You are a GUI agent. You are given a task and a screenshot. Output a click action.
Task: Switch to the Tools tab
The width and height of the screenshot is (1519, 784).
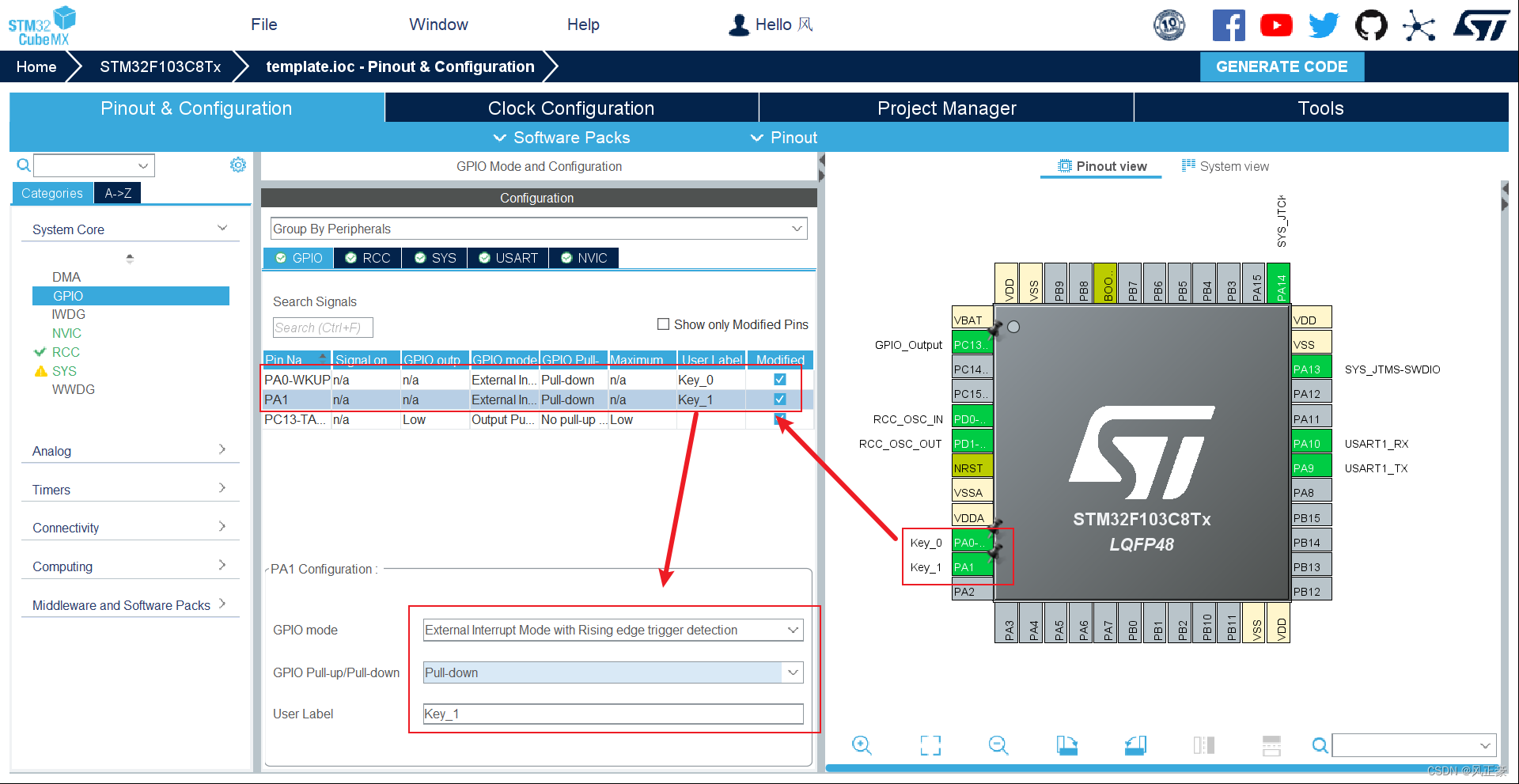(1321, 108)
